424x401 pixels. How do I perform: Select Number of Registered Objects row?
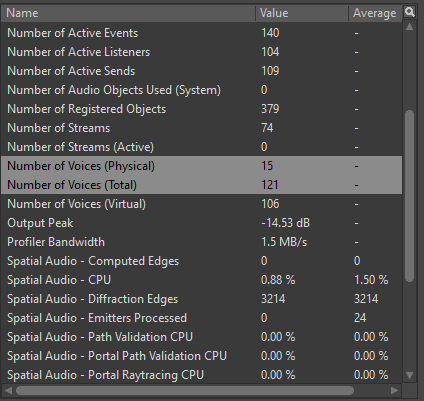click(x=202, y=109)
